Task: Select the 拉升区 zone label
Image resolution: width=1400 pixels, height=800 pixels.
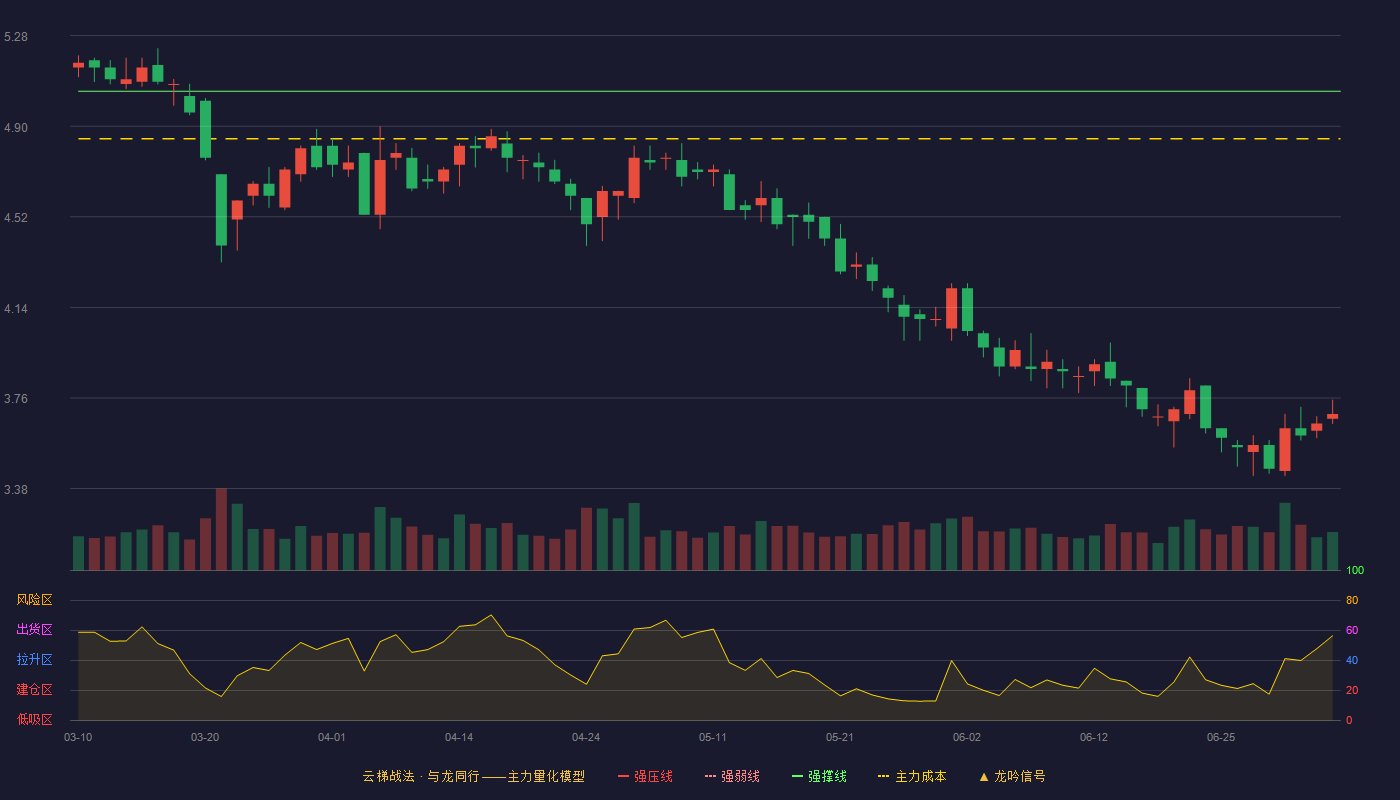Action: click(x=35, y=660)
